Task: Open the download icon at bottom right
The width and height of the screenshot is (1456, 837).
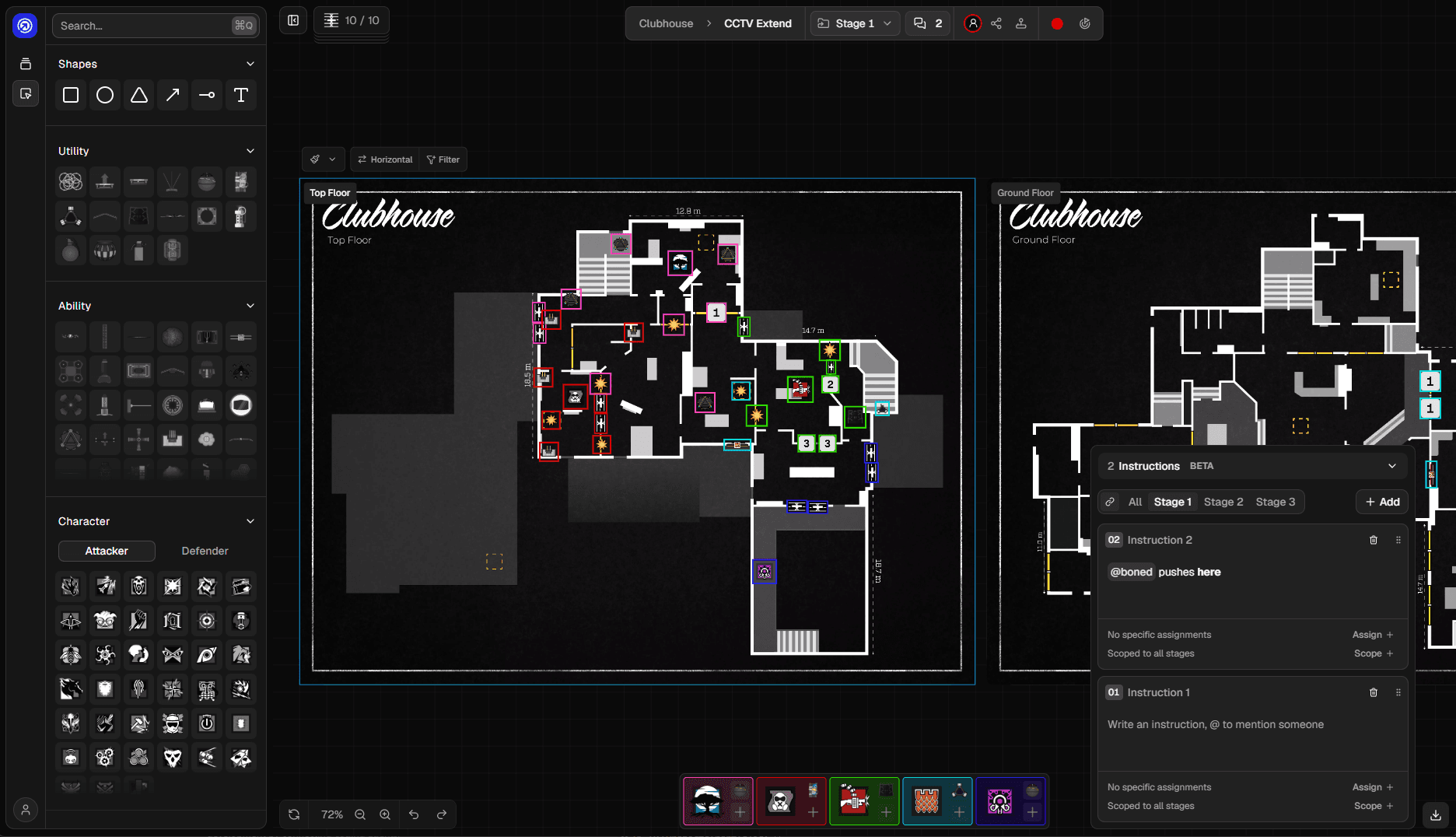Action: [1436, 815]
